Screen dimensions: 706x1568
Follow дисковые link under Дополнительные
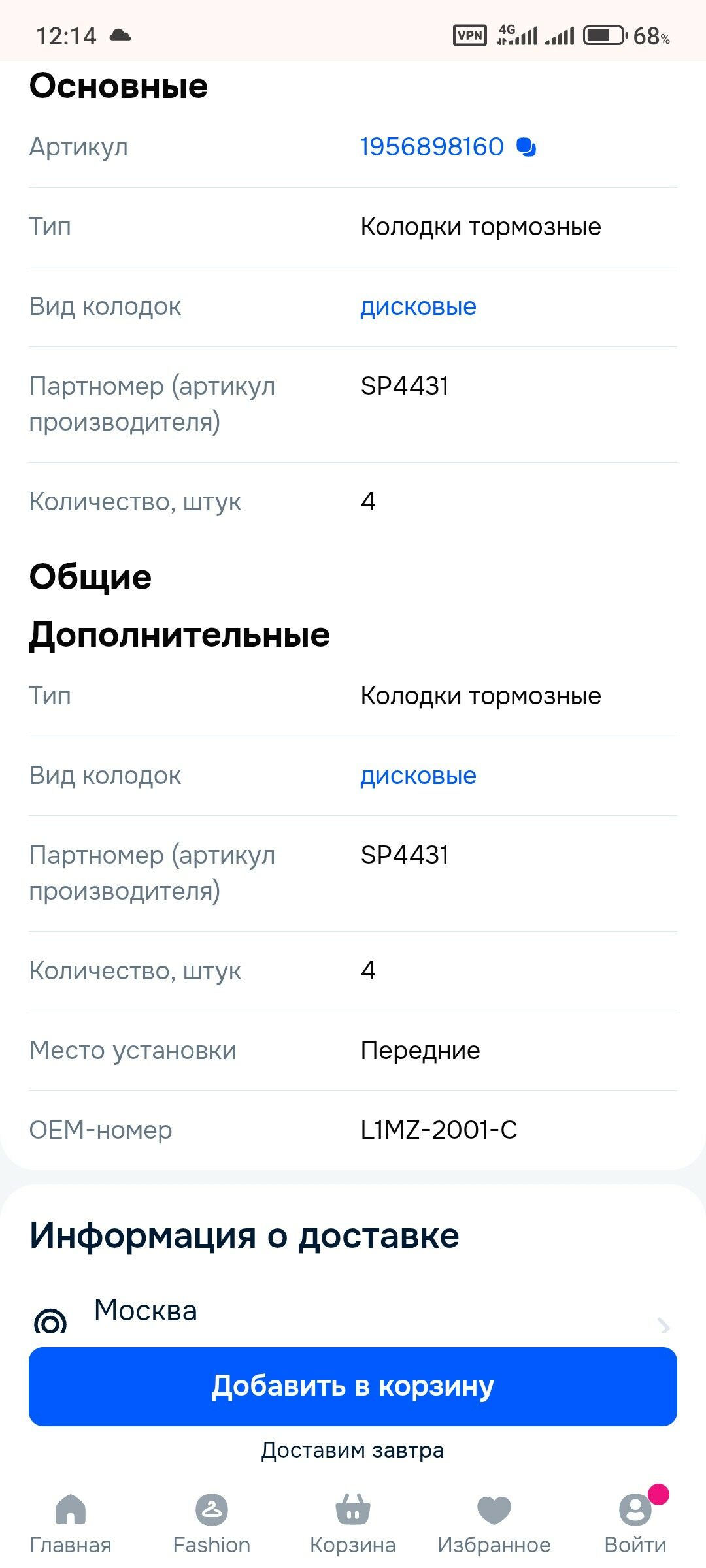[418, 776]
